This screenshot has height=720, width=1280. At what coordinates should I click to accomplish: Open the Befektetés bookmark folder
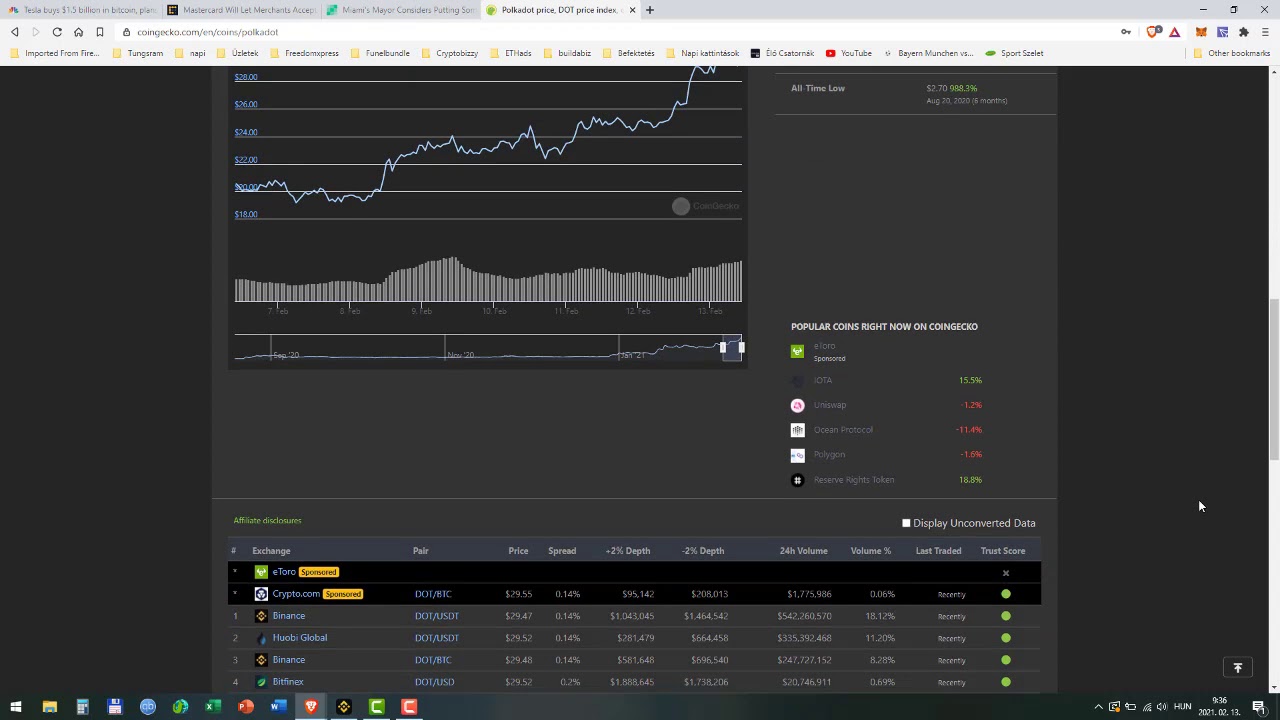tap(629, 53)
